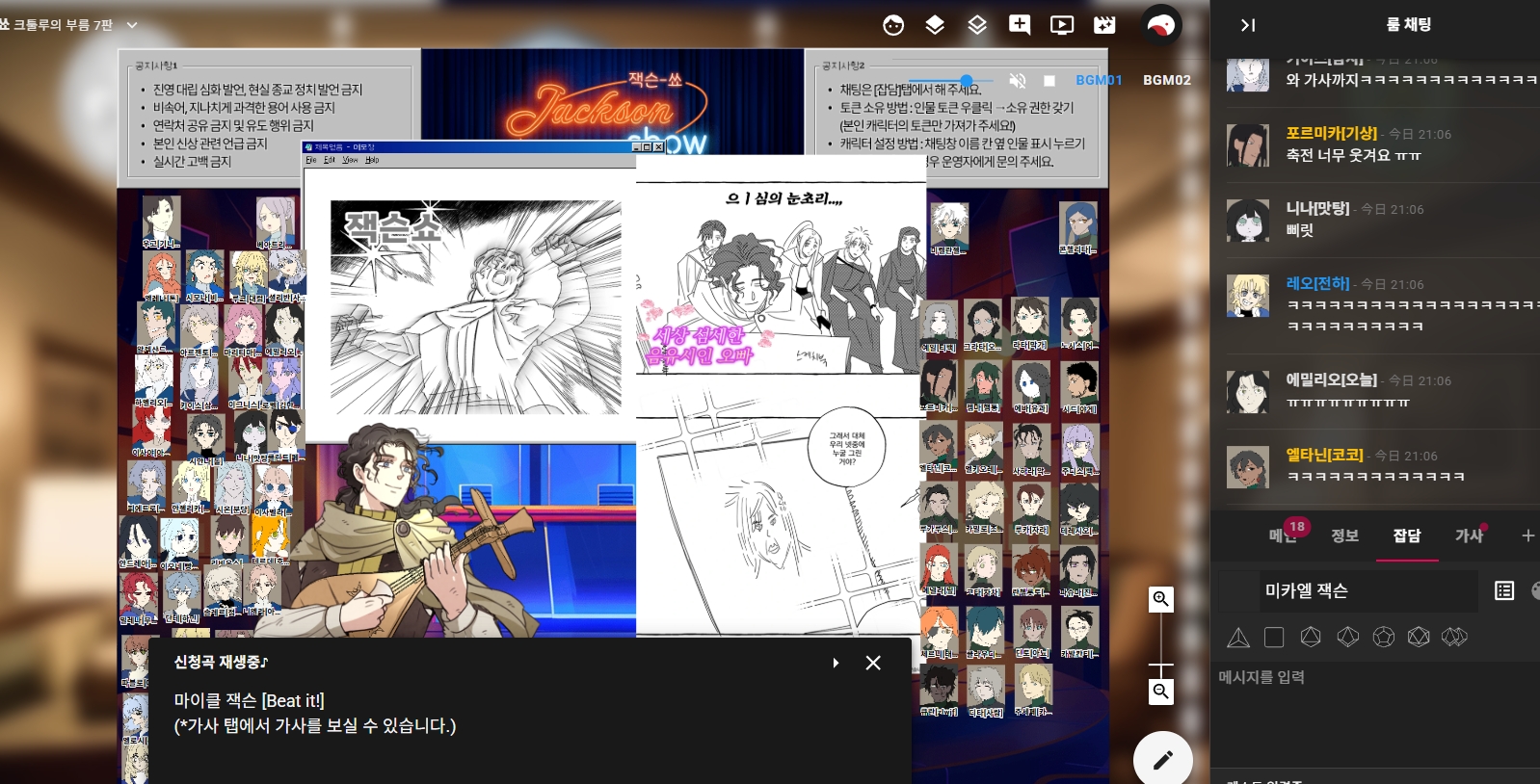Image resolution: width=1540 pixels, height=784 pixels.
Task: Open the chat palette list icon
Action: [x=1504, y=590]
